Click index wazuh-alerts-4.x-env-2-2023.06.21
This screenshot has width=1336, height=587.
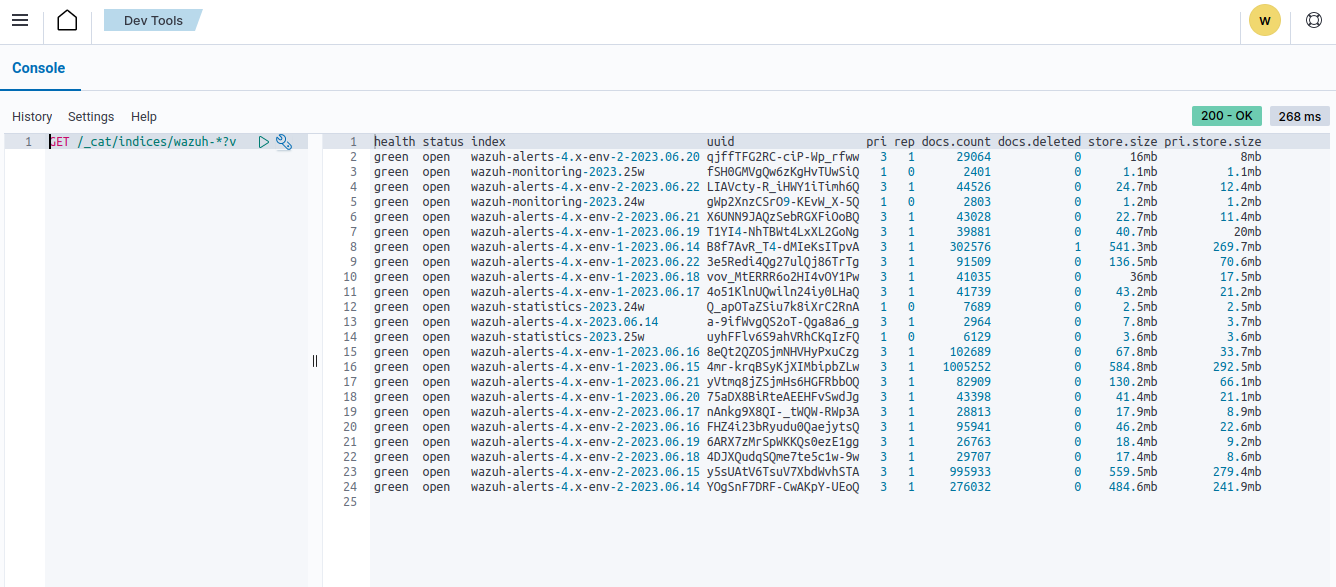585,217
